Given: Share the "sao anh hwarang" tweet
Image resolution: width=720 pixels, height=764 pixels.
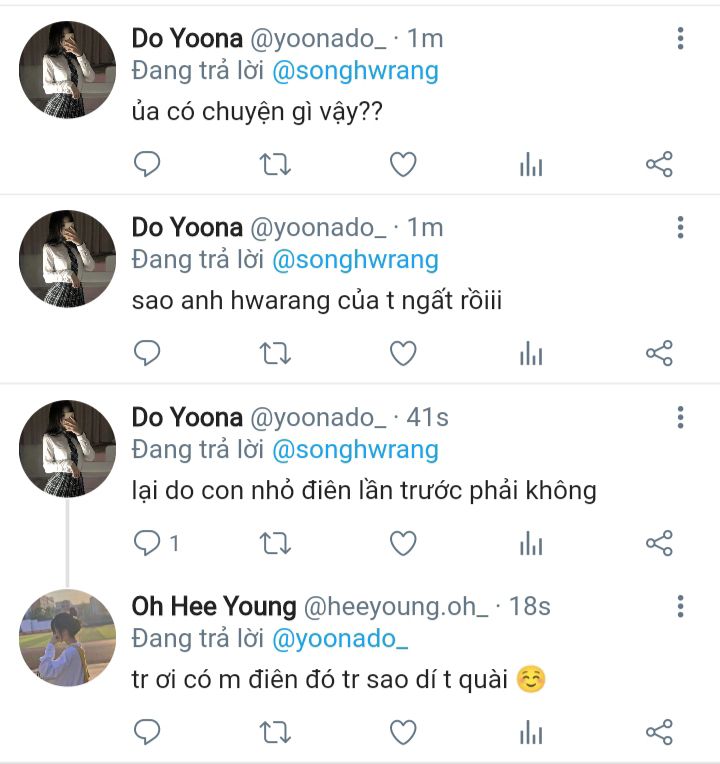Looking at the screenshot, I should (659, 354).
